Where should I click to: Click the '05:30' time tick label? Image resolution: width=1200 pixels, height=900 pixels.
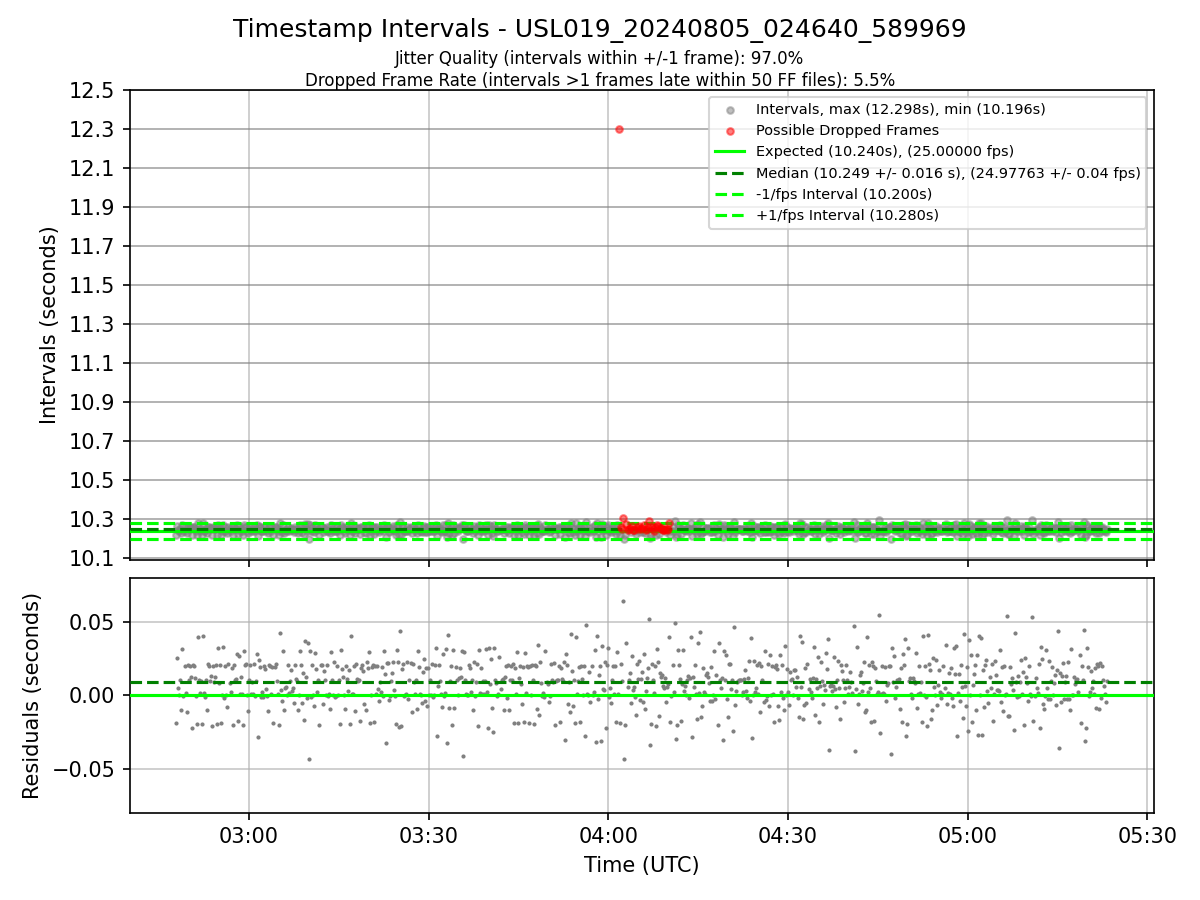click(x=1147, y=835)
